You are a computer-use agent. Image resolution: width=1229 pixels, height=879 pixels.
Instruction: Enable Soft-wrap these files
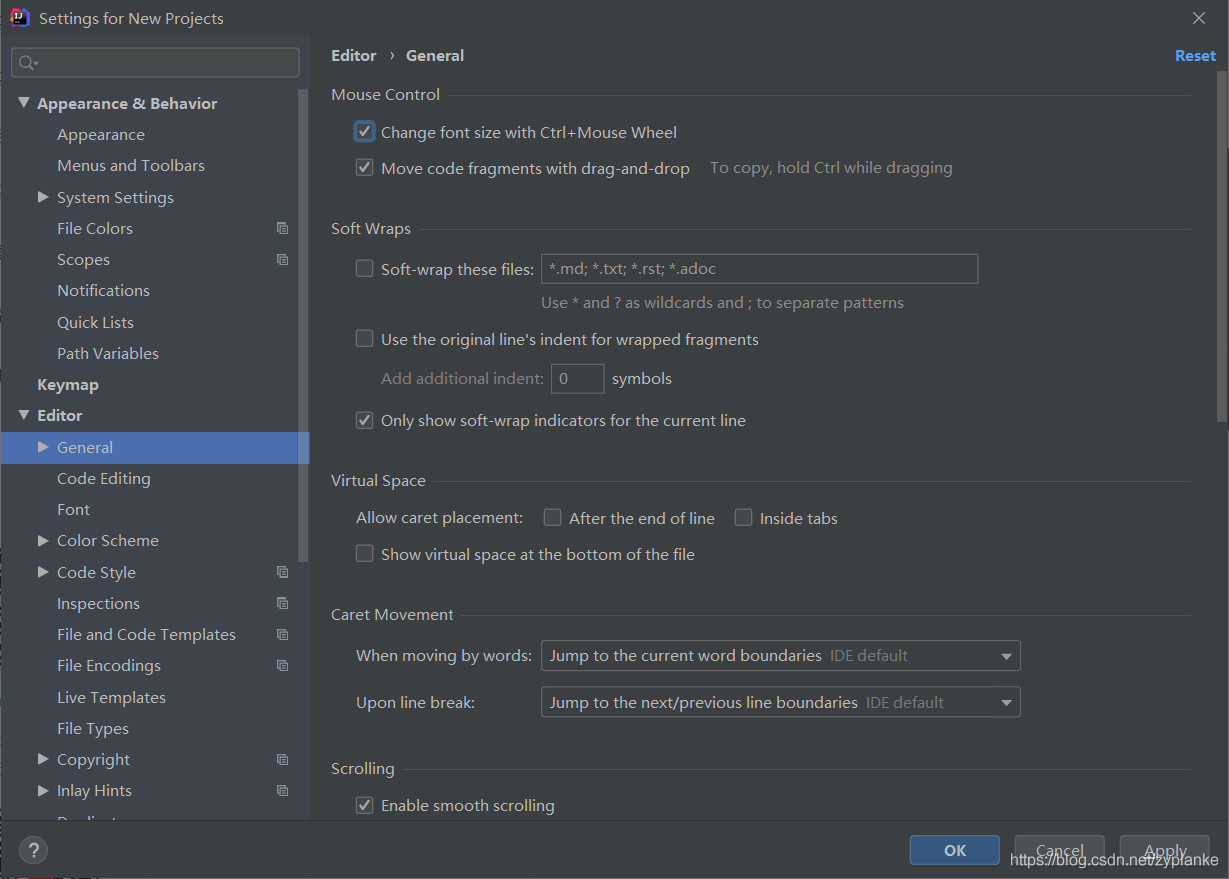click(364, 268)
